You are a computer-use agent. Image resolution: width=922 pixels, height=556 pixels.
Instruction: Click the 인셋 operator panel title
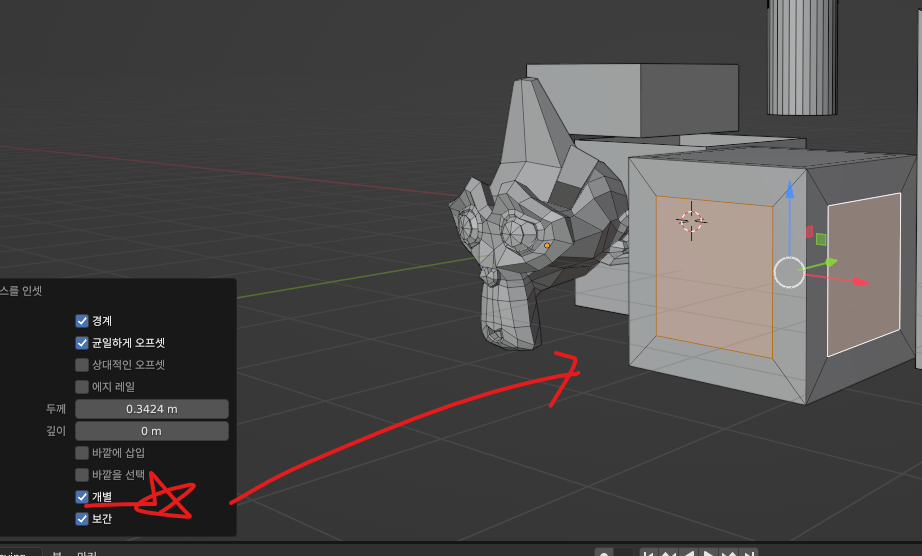tap(21, 291)
